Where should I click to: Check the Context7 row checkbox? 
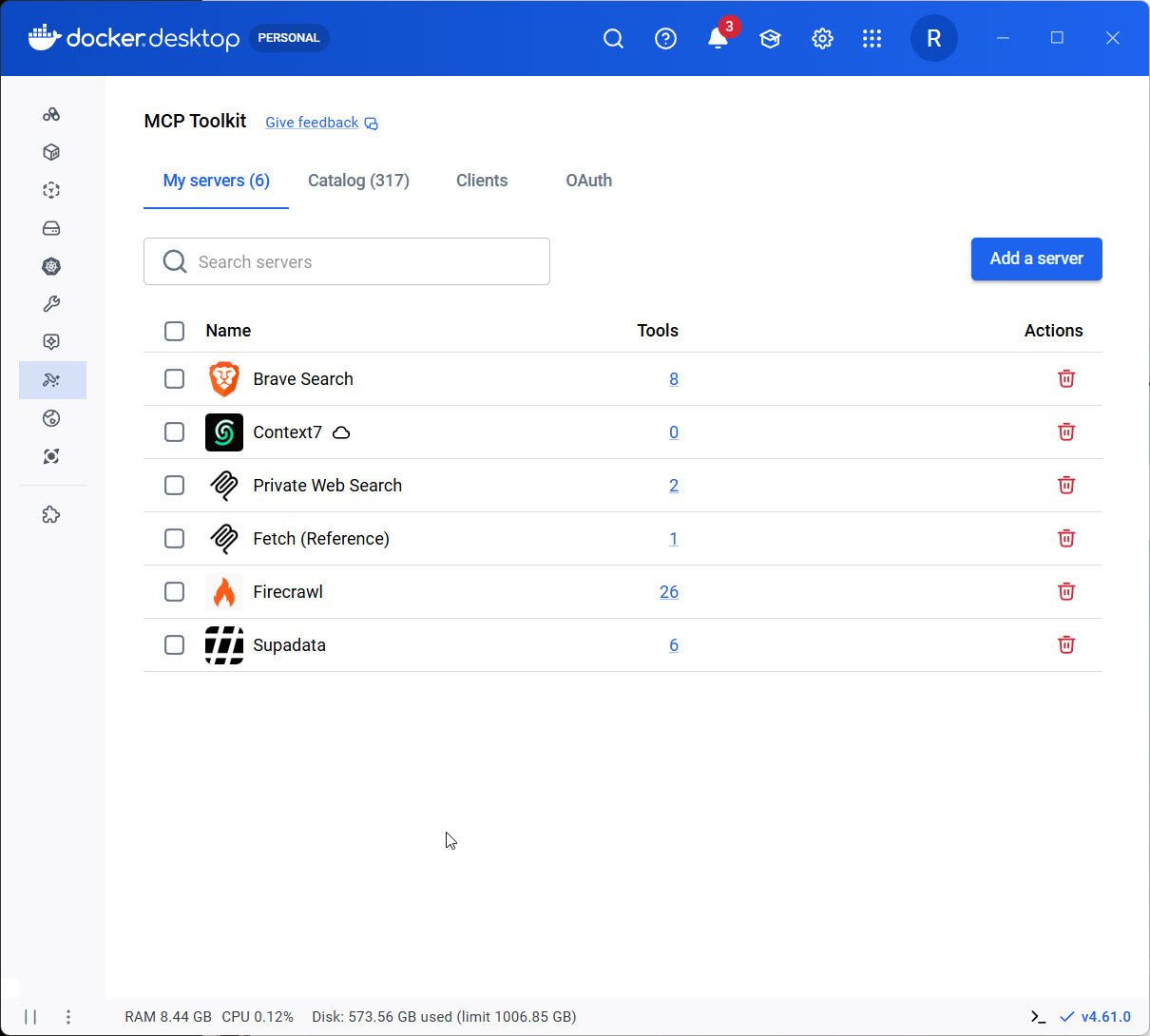pos(174,432)
